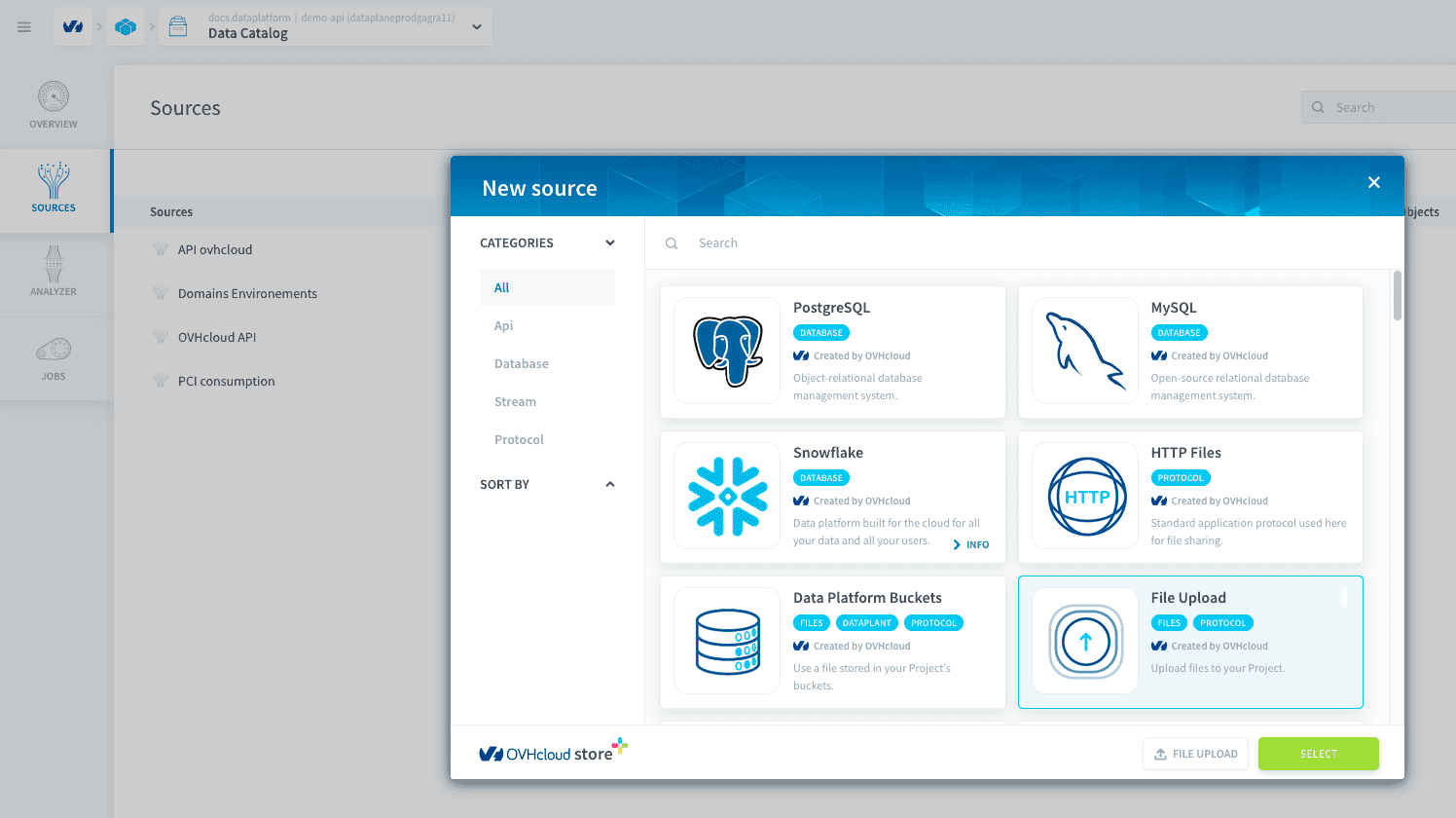
Task: Open the Jobs sidebar section
Action: (x=54, y=357)
